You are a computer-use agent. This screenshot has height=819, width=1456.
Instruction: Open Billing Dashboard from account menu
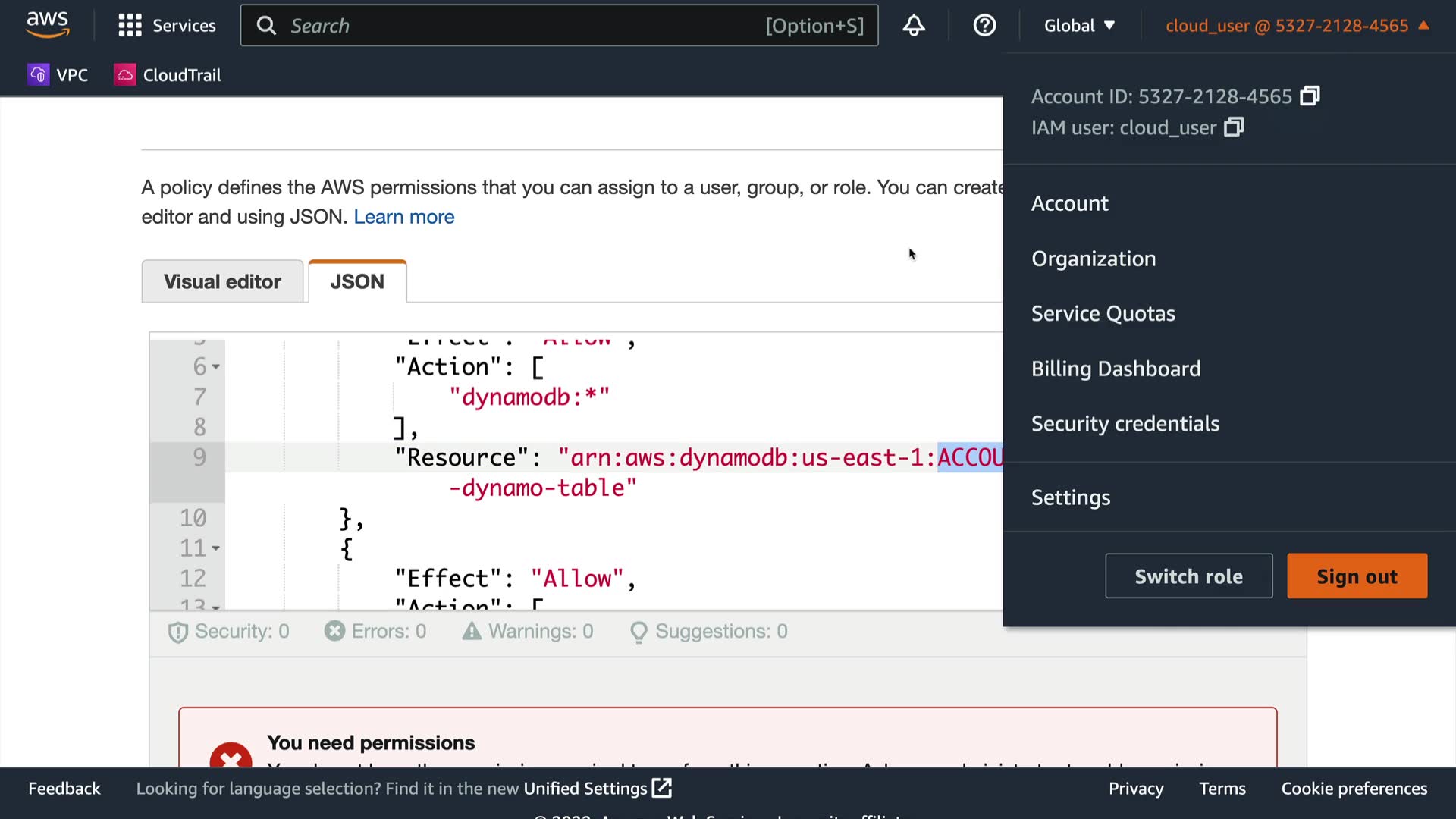tap(1116, 369)
